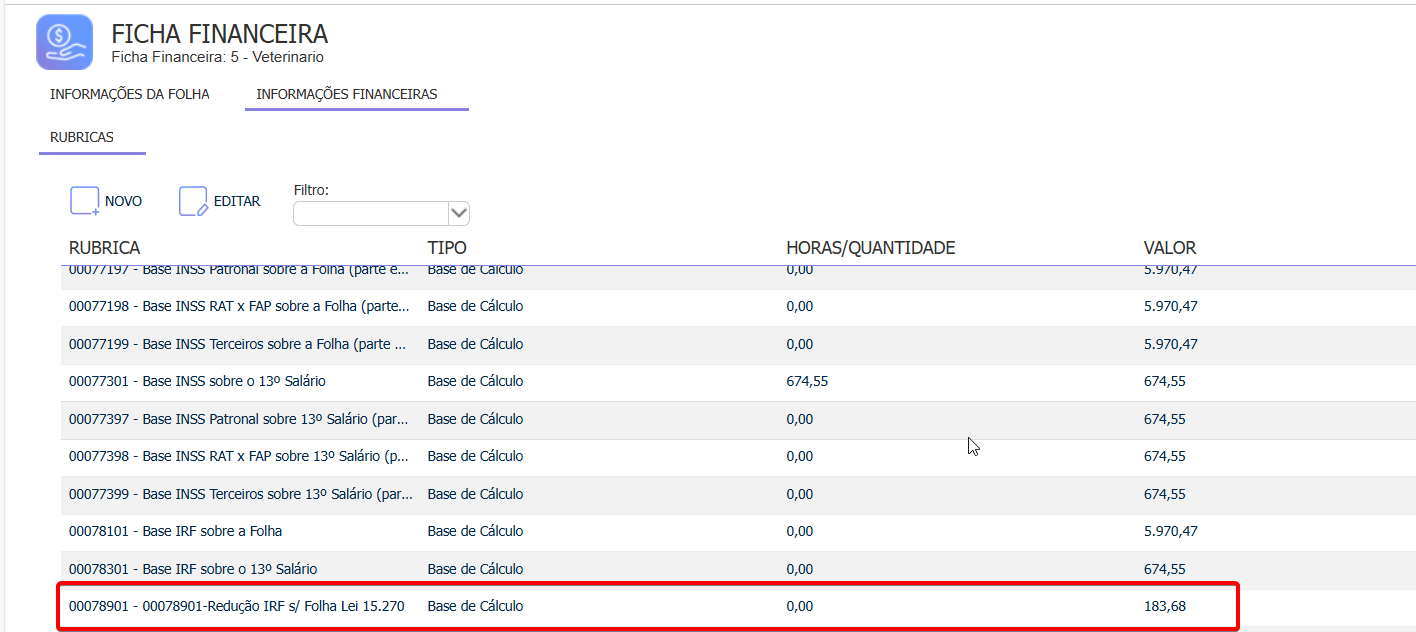Viewport: 1416px width, 632px height.
Task: Open the Rubricas sub-tab
Action: coord(82,137)
